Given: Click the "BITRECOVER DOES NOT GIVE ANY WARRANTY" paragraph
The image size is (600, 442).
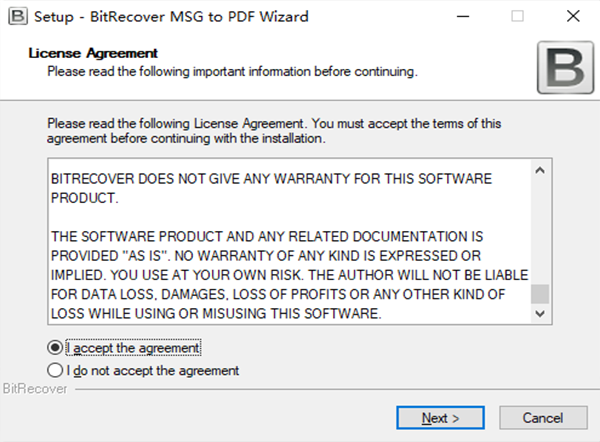Looking at the screenshot, I should tap(271, 188).
